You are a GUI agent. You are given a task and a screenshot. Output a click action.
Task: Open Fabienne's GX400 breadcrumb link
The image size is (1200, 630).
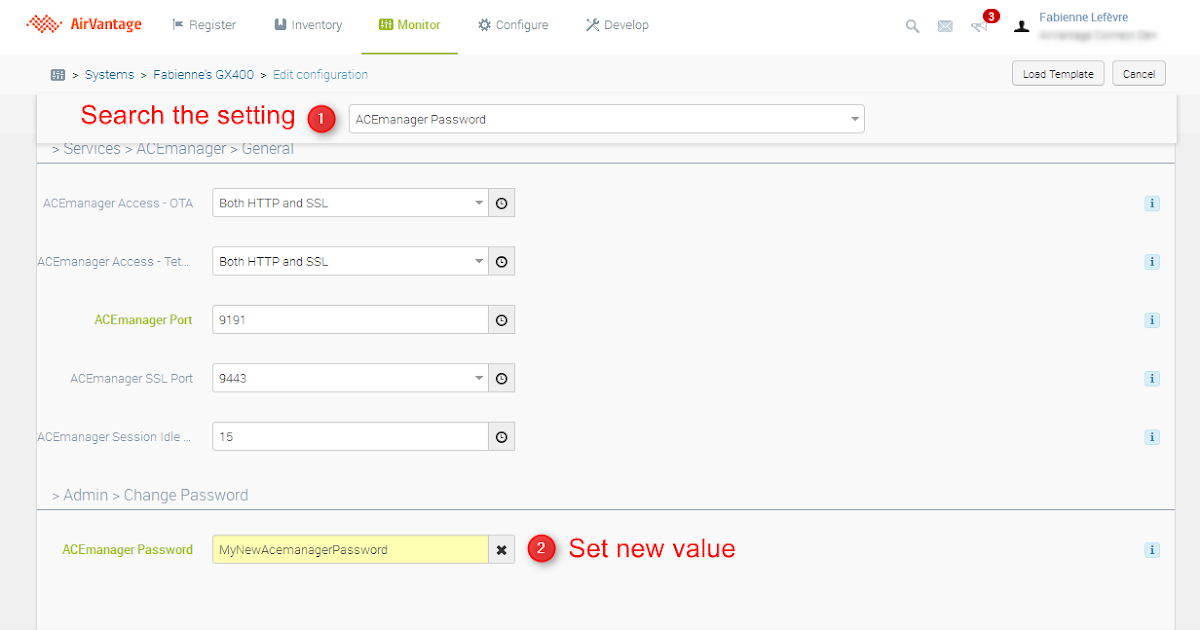[x=203, y=74]
